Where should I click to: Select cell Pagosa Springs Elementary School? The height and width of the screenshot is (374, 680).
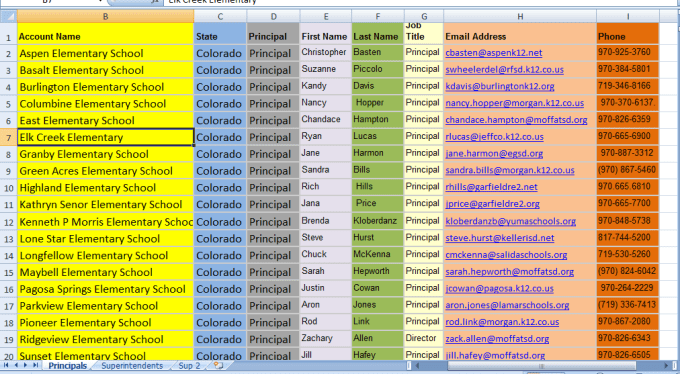tap(105, 289)
